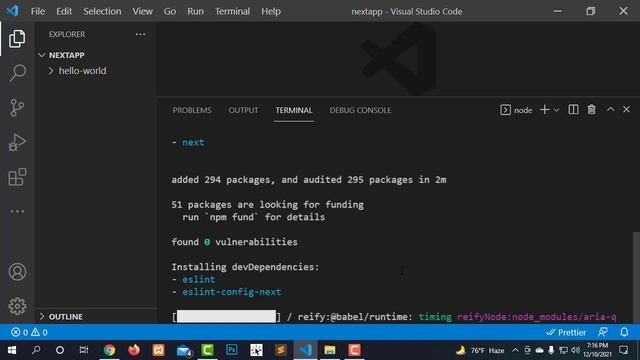Open Chrome from the taskbar
This screenshot has height=360, width=640.
[x=109, y=350]
